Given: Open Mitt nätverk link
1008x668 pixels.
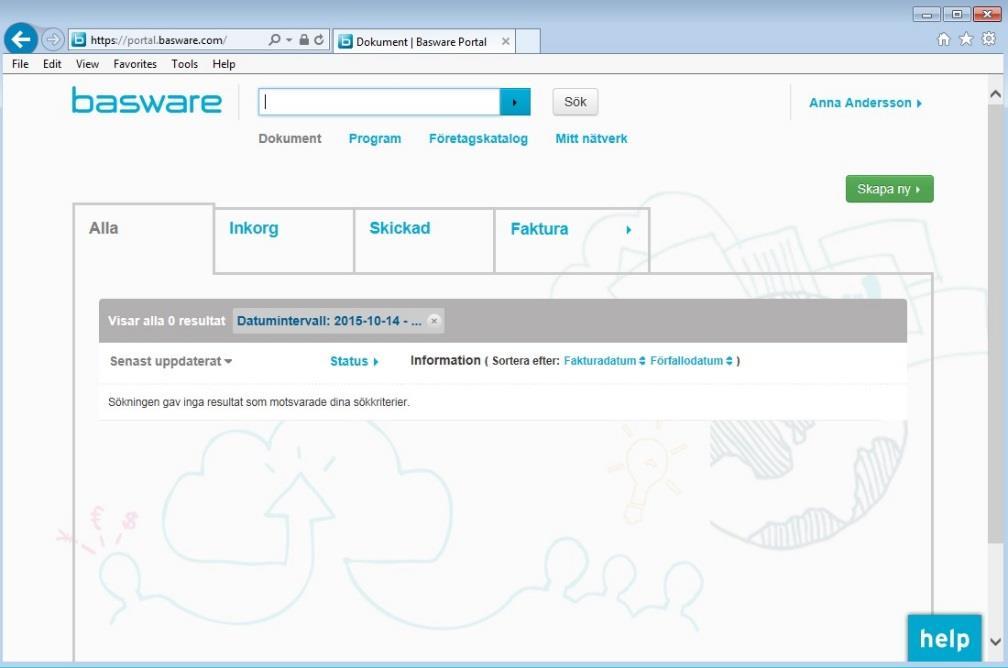Looking at the screenshot, I should pyautogui.click(x=591, y=138).
